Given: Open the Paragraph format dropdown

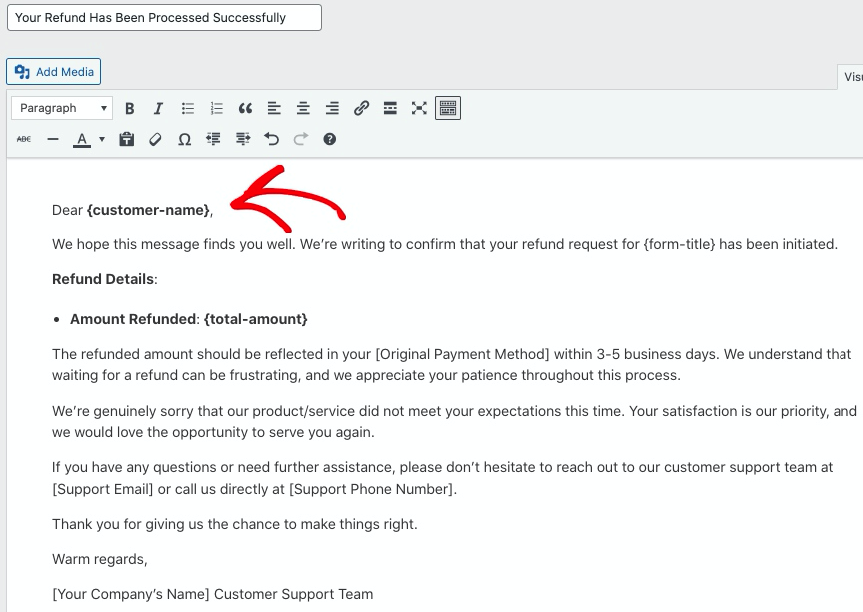Looking at the screenshot, I should [63, 108].
